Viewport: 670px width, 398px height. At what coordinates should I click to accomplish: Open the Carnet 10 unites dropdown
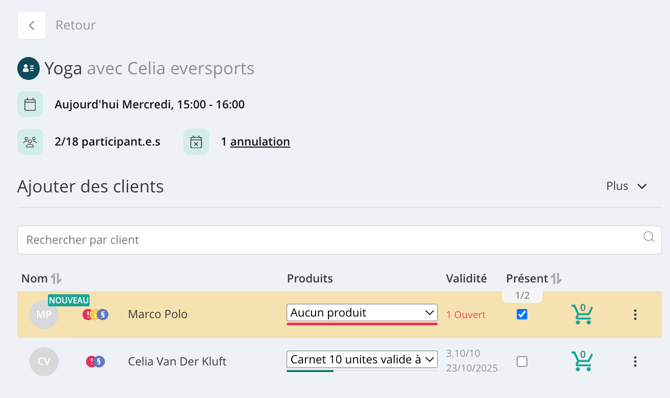[362, 360]
